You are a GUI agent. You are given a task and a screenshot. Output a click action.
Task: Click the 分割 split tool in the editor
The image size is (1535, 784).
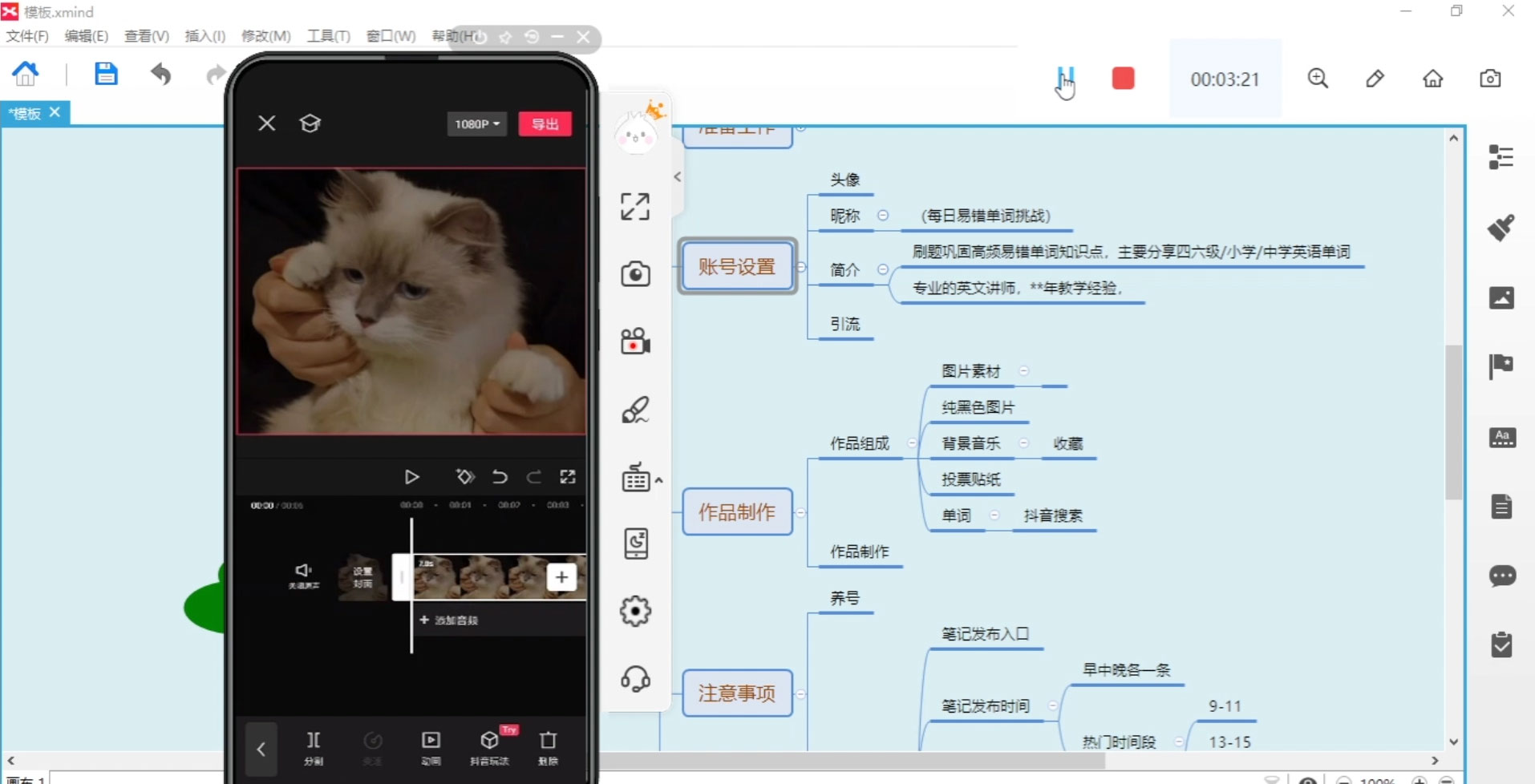pyautogui.click(x=314, y=747)
